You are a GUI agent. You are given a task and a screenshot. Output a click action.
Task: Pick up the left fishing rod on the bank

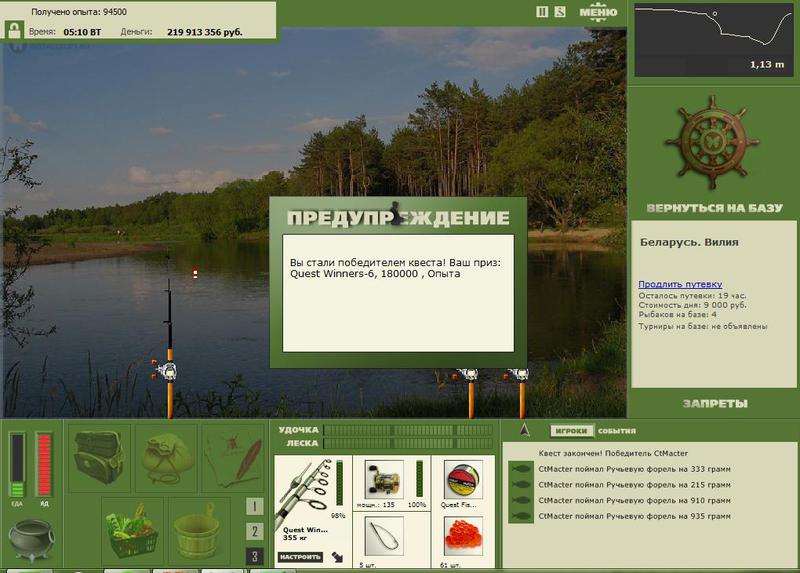169,352
